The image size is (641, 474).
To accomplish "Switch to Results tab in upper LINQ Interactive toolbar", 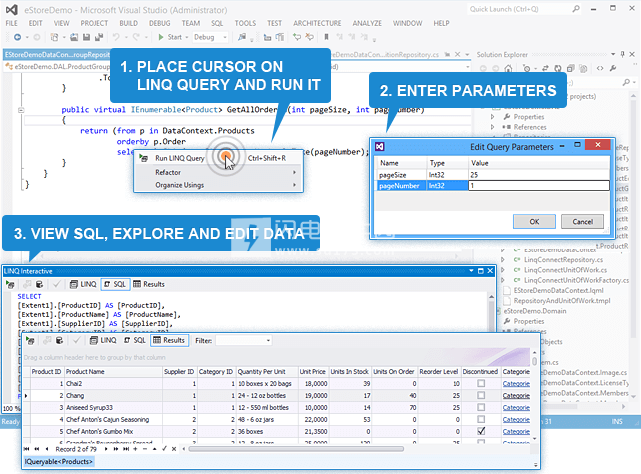I will (x=149, y=284).
